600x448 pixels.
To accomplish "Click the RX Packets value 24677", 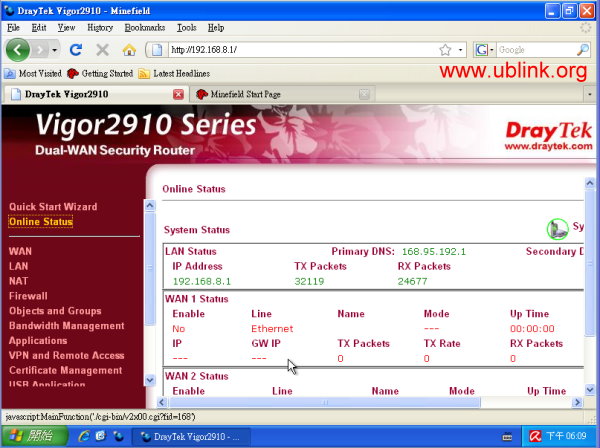I will [412, 282].
